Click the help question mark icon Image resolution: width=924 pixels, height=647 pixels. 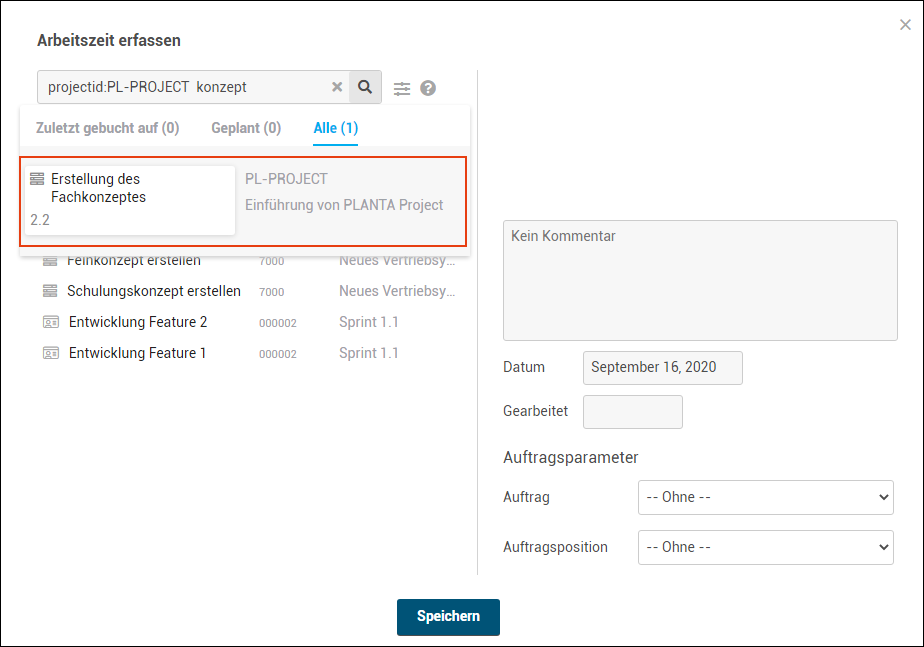coord(428,88)
